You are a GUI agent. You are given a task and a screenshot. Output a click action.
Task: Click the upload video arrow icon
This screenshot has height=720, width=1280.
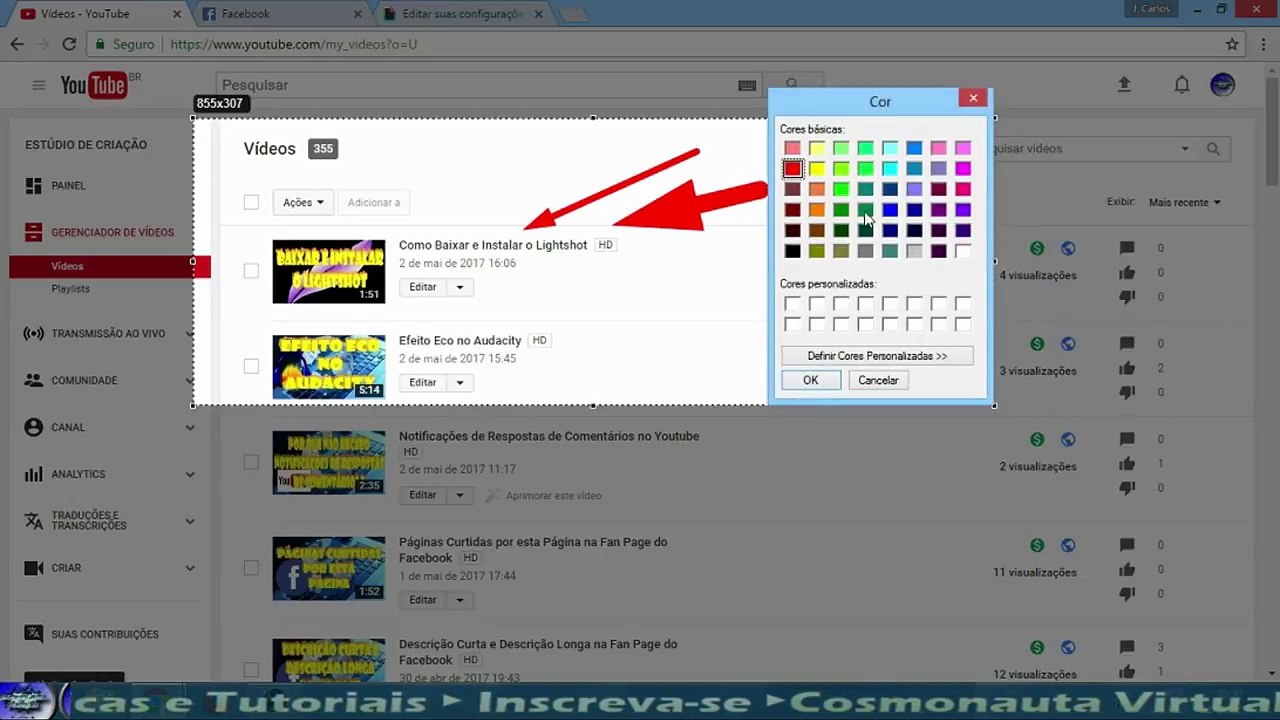click(1124, 85)
